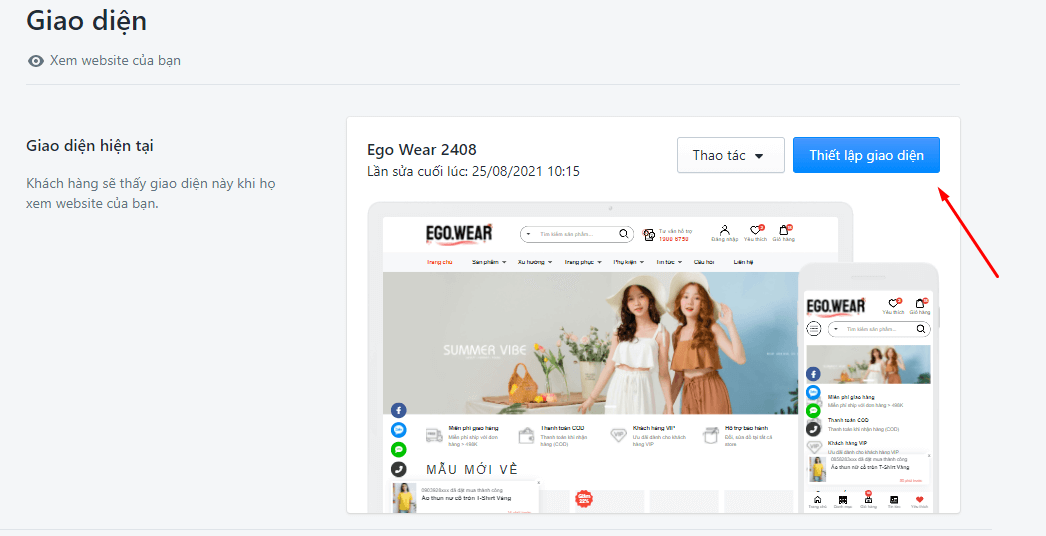Viewport: 1046px width, 536px height.
Task: Click the Messenger icon in mobile preview
Action: (813, 392)
